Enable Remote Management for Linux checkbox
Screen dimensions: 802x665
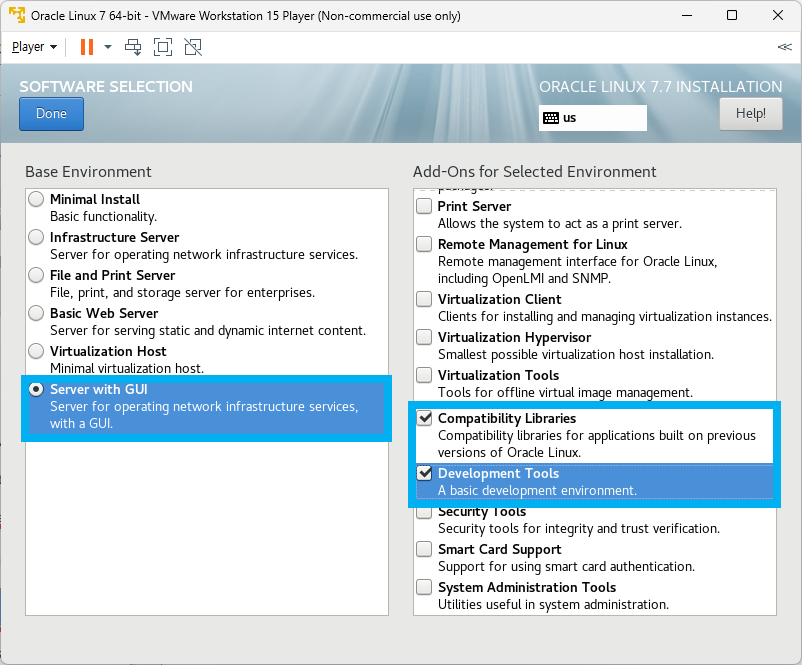pyautogui.click(x=424, y=244)
